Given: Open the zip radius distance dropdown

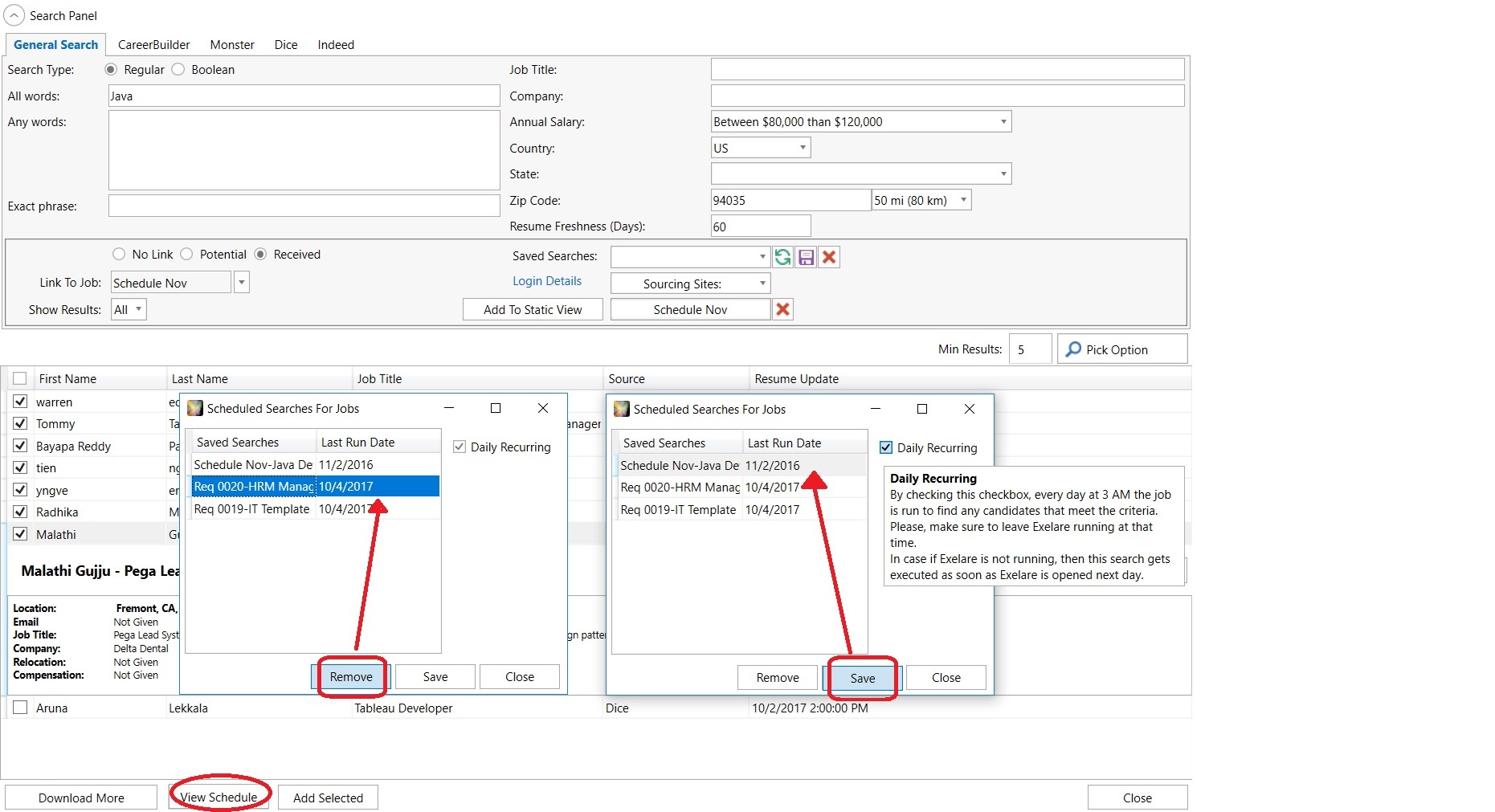Looking at the screenshot, I should click(963, 200).
